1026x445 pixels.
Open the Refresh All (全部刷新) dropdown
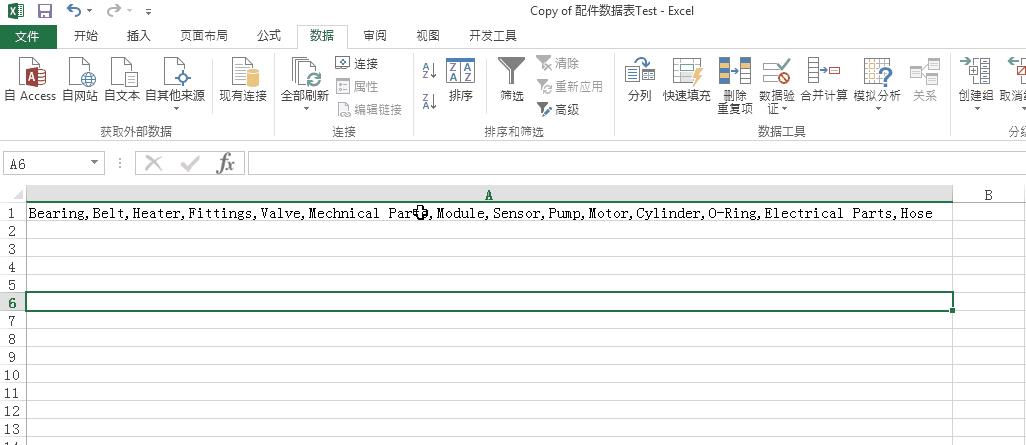click(x=305, y=108)
